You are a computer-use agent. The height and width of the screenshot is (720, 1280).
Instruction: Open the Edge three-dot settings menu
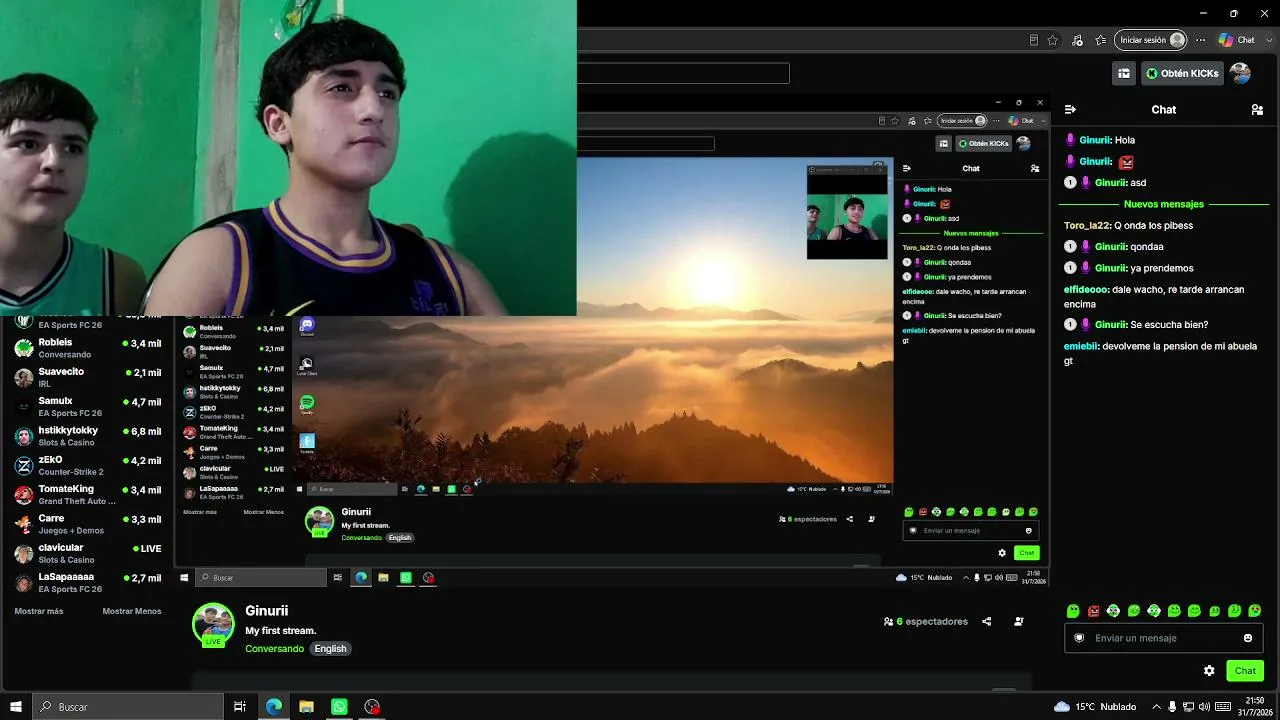(1201, 40)
